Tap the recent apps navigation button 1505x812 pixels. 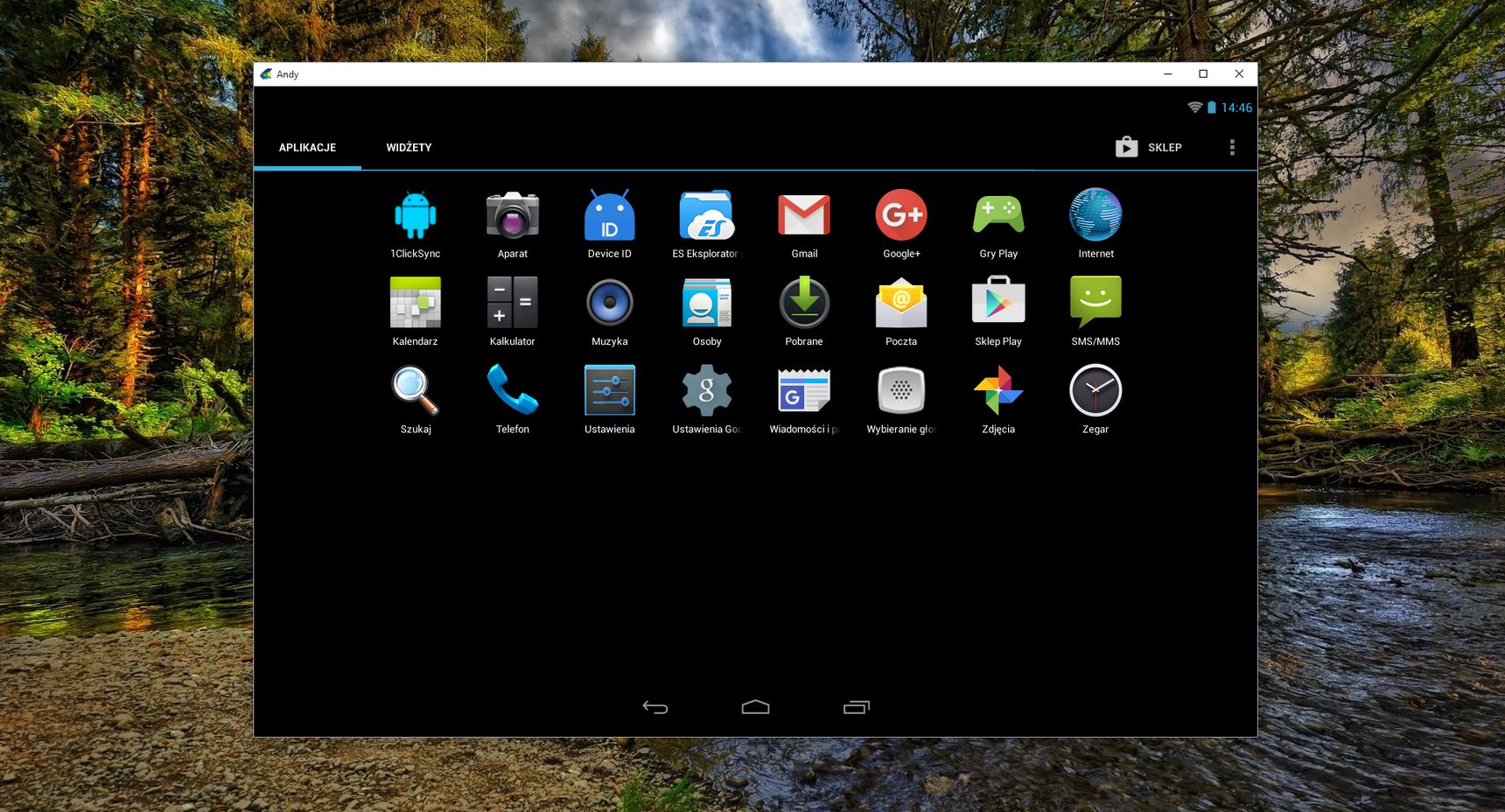pos(857,707)
